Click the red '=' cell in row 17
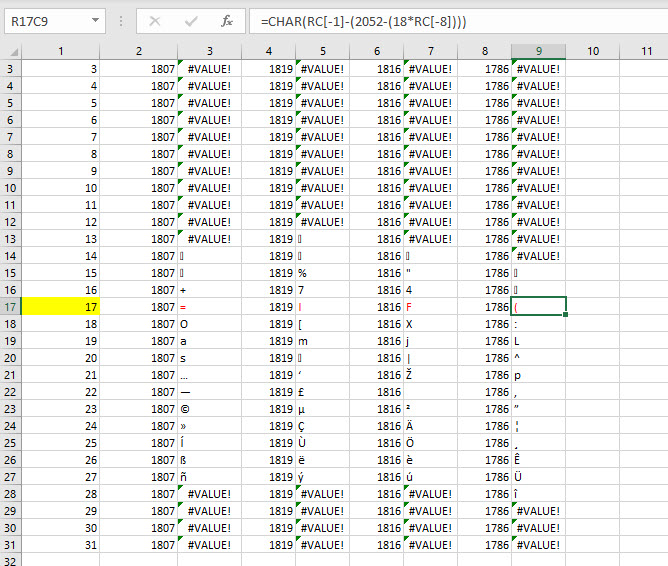This screenshot has height=566, width=668. [210, 307]
